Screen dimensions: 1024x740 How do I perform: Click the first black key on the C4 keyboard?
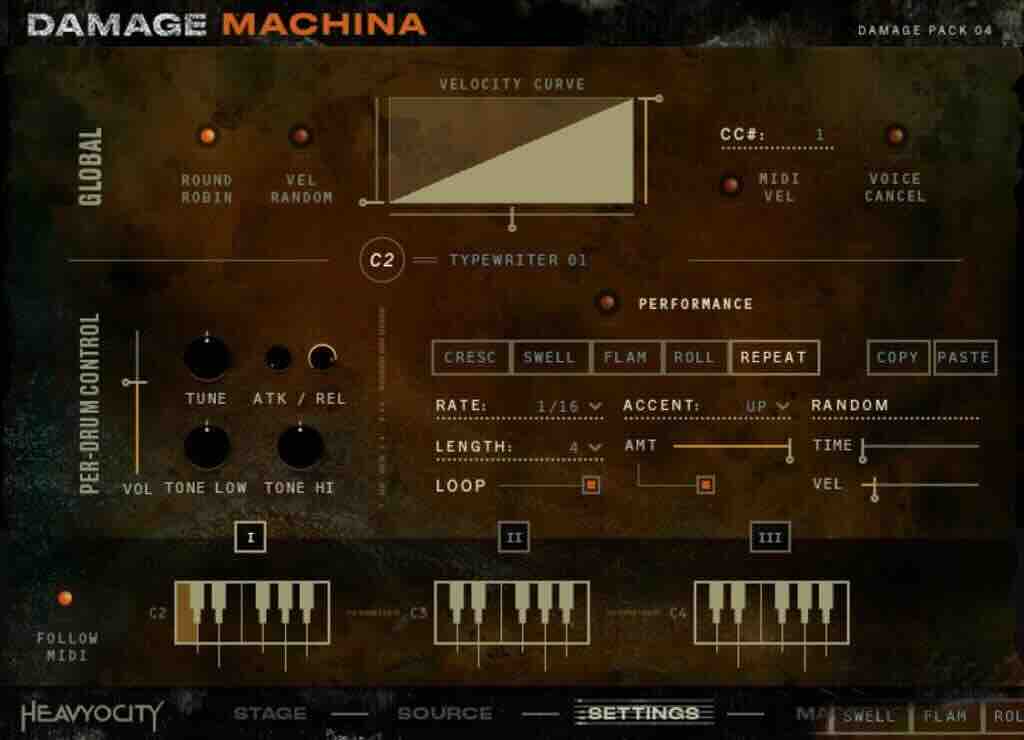coord(716,602)
